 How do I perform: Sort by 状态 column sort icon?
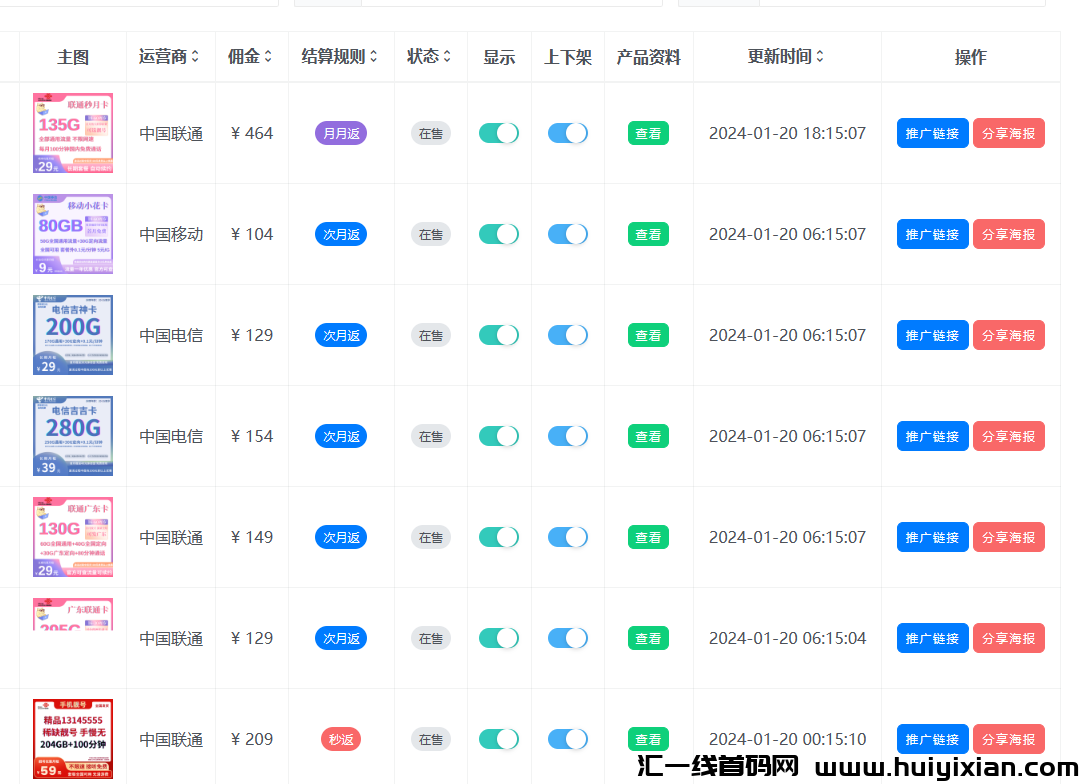447,57
